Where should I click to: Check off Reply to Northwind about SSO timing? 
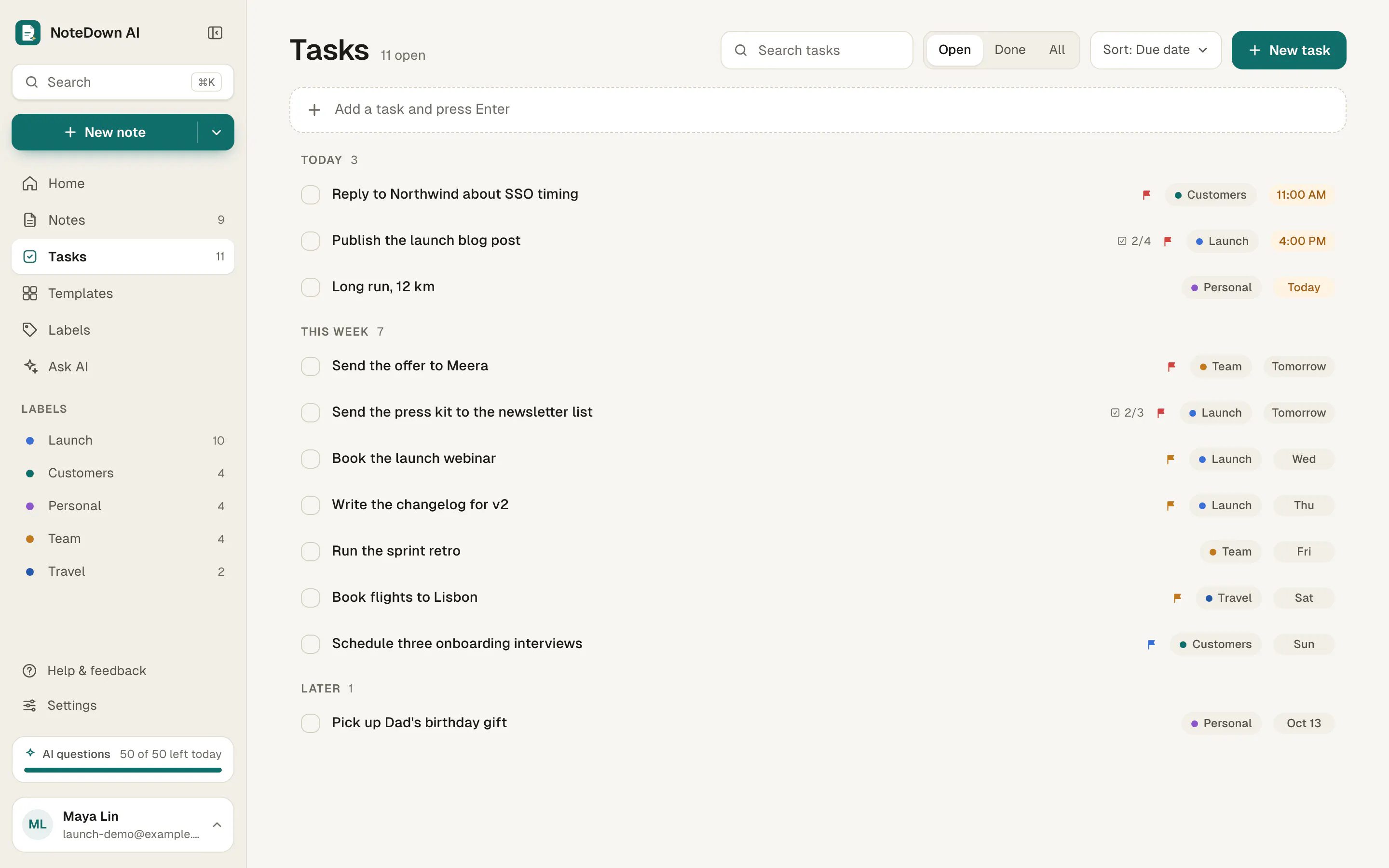pos(311,195)
